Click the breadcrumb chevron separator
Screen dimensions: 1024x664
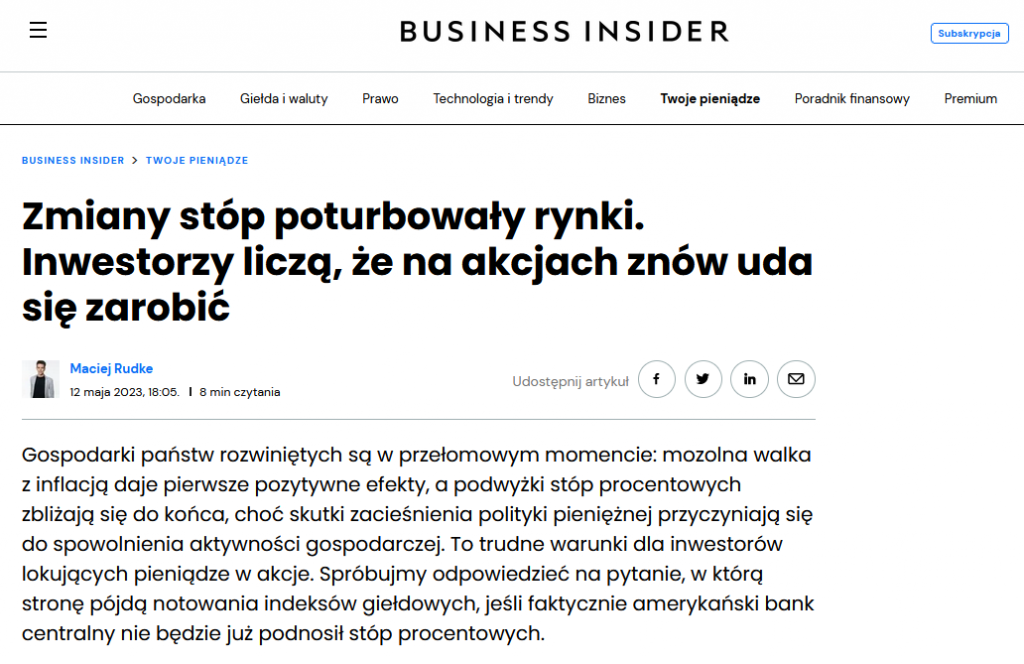tap(135, 161)
